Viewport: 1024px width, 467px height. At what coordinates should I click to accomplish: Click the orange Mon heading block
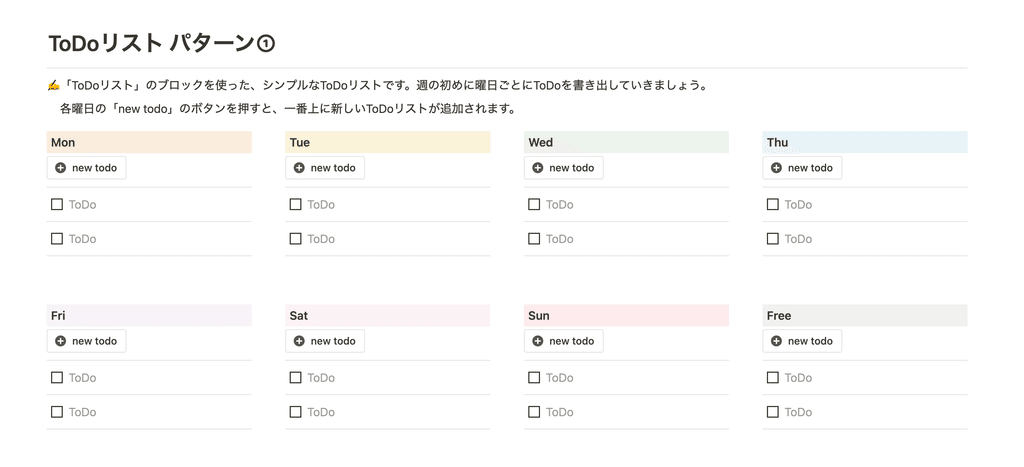tap(148, 143)
